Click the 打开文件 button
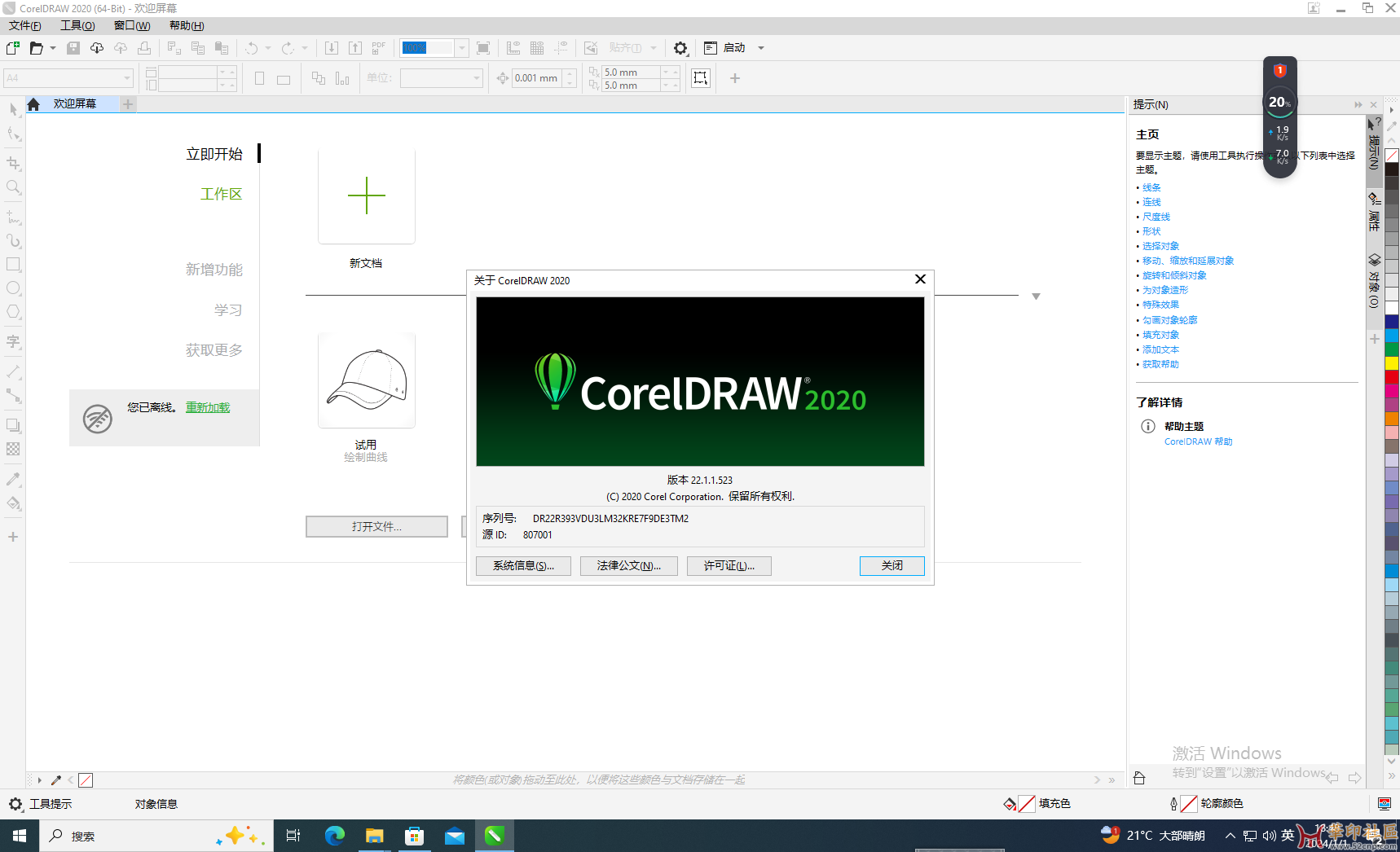 point(376,527)
